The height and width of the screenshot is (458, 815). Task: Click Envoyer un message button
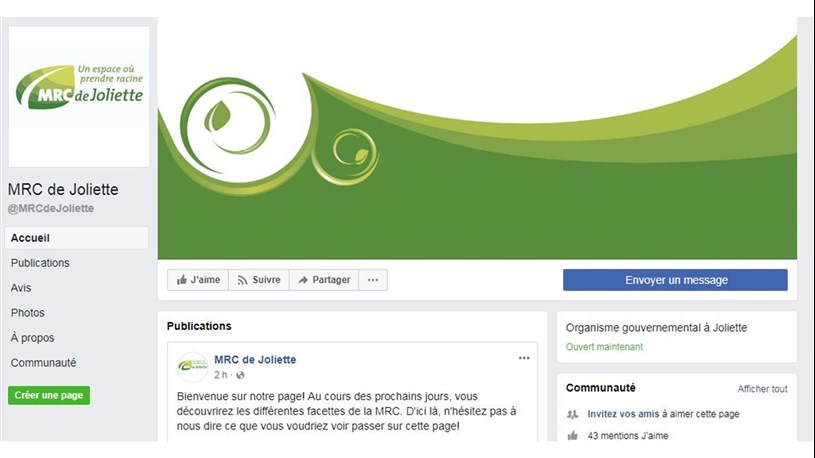[675, 280]
